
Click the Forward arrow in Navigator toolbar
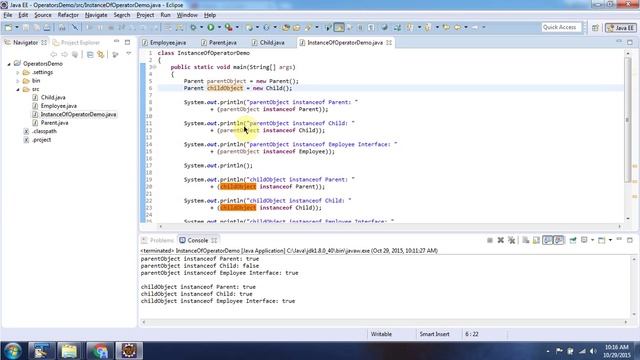tap(64, 54)
